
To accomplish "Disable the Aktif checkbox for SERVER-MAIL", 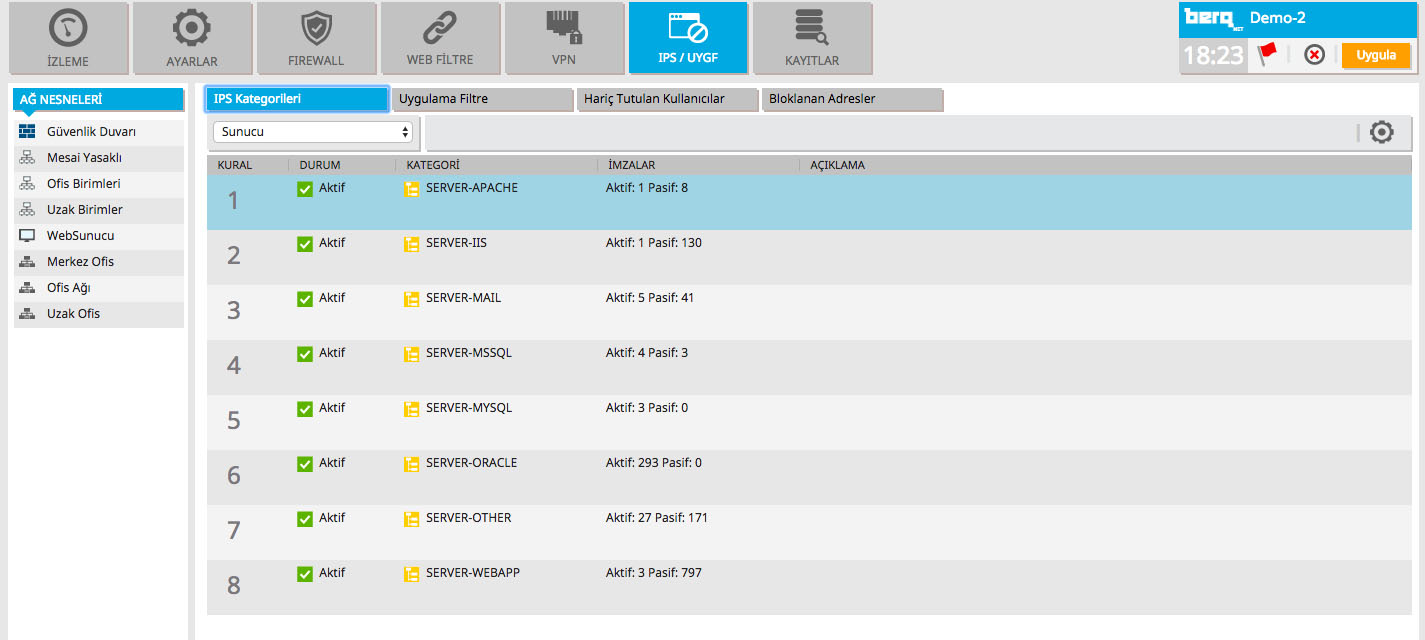I will click(x=305, y=299).
